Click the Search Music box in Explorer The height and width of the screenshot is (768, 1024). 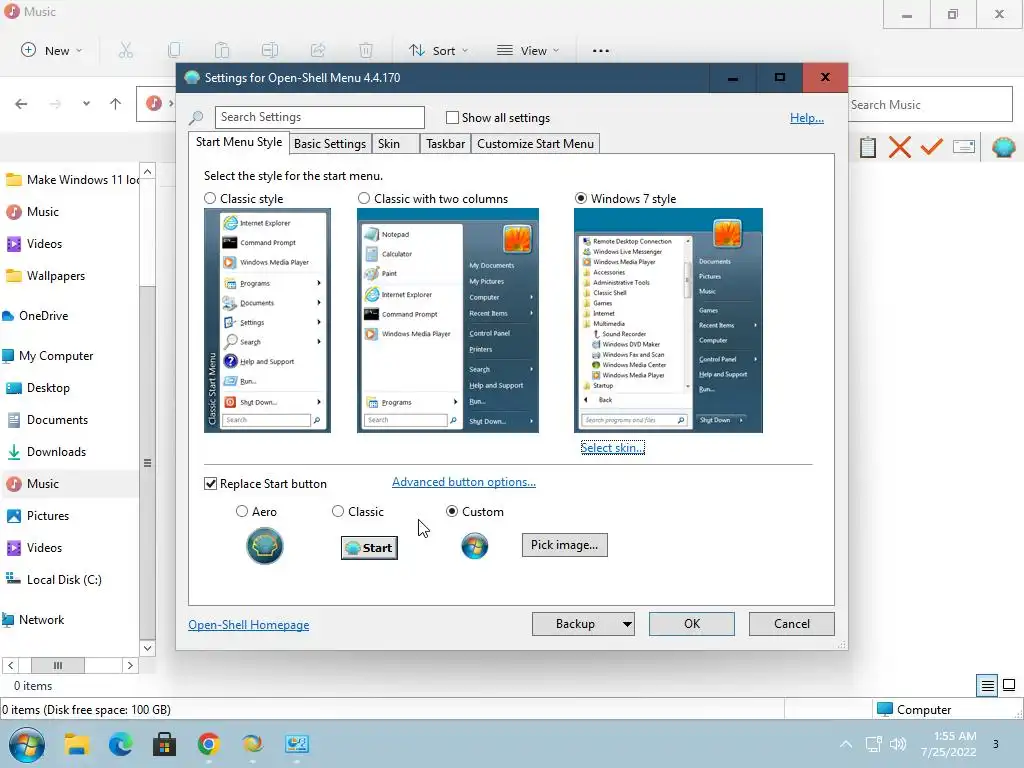930,104
